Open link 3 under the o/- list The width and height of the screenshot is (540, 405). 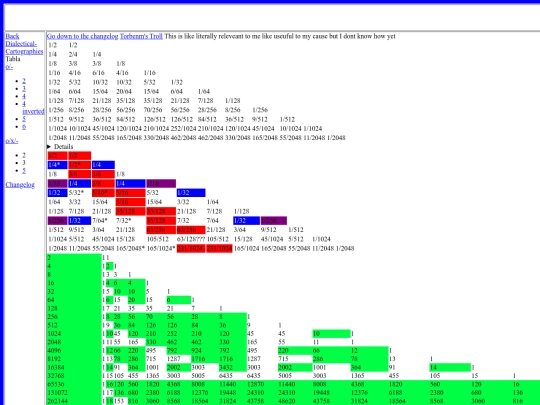coord(24,89)
